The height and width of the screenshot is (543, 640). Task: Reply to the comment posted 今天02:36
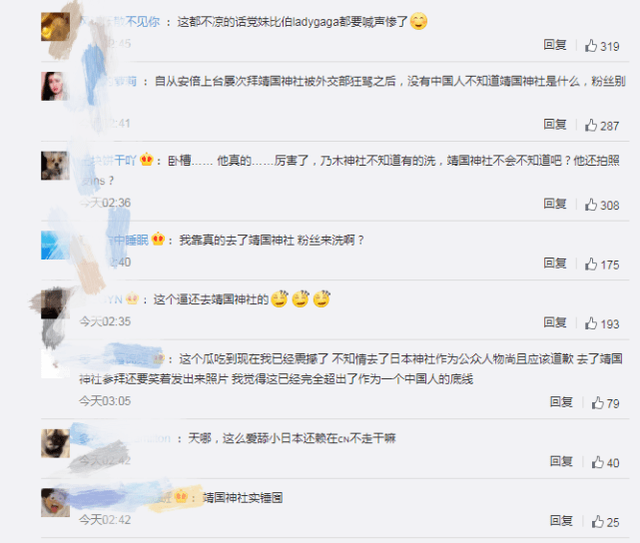[x=555, y=204]
